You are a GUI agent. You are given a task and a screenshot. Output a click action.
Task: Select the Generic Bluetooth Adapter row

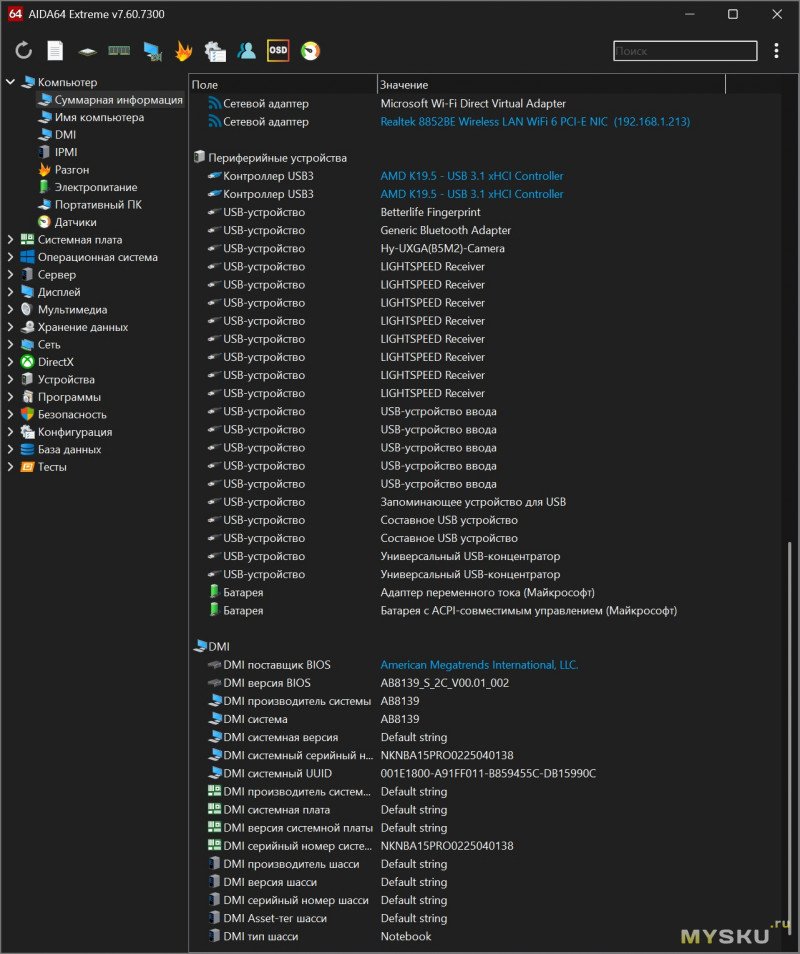click(x=485, y=230)
